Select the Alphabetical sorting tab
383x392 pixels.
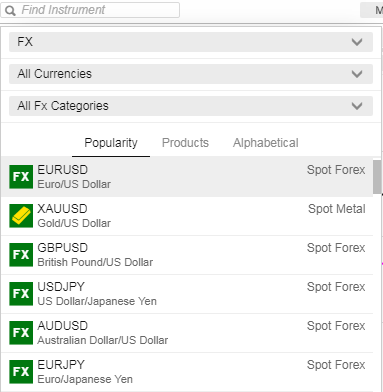(266, 143)
